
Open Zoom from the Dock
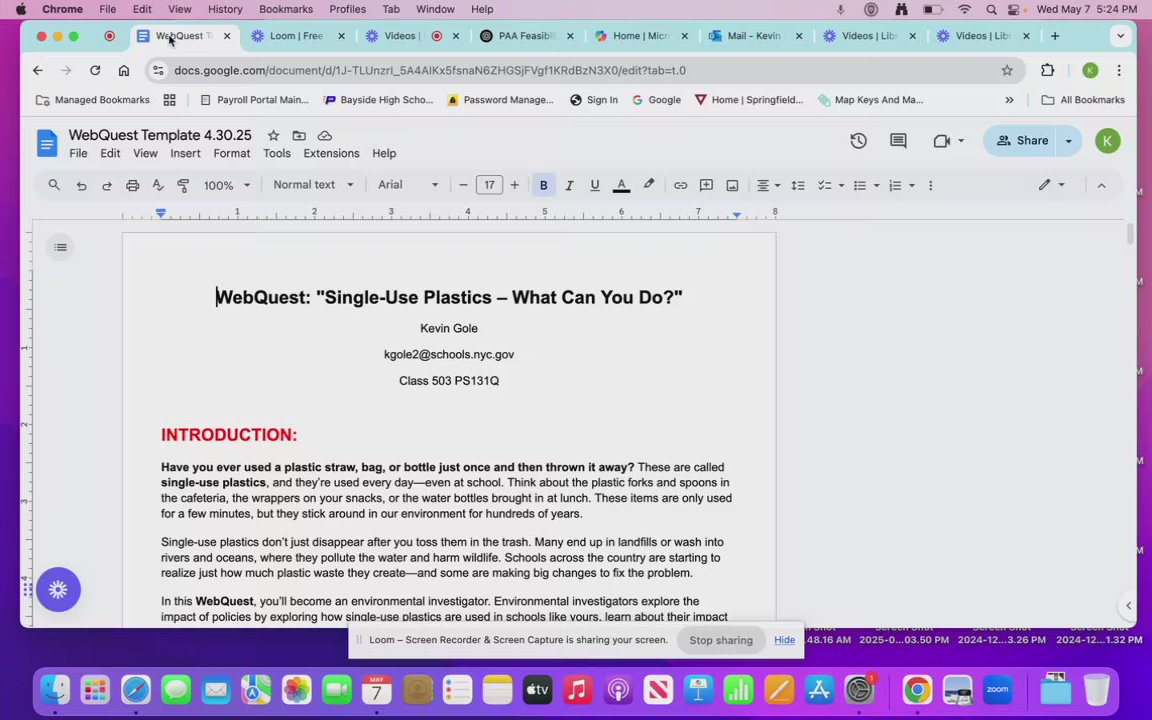997,690
